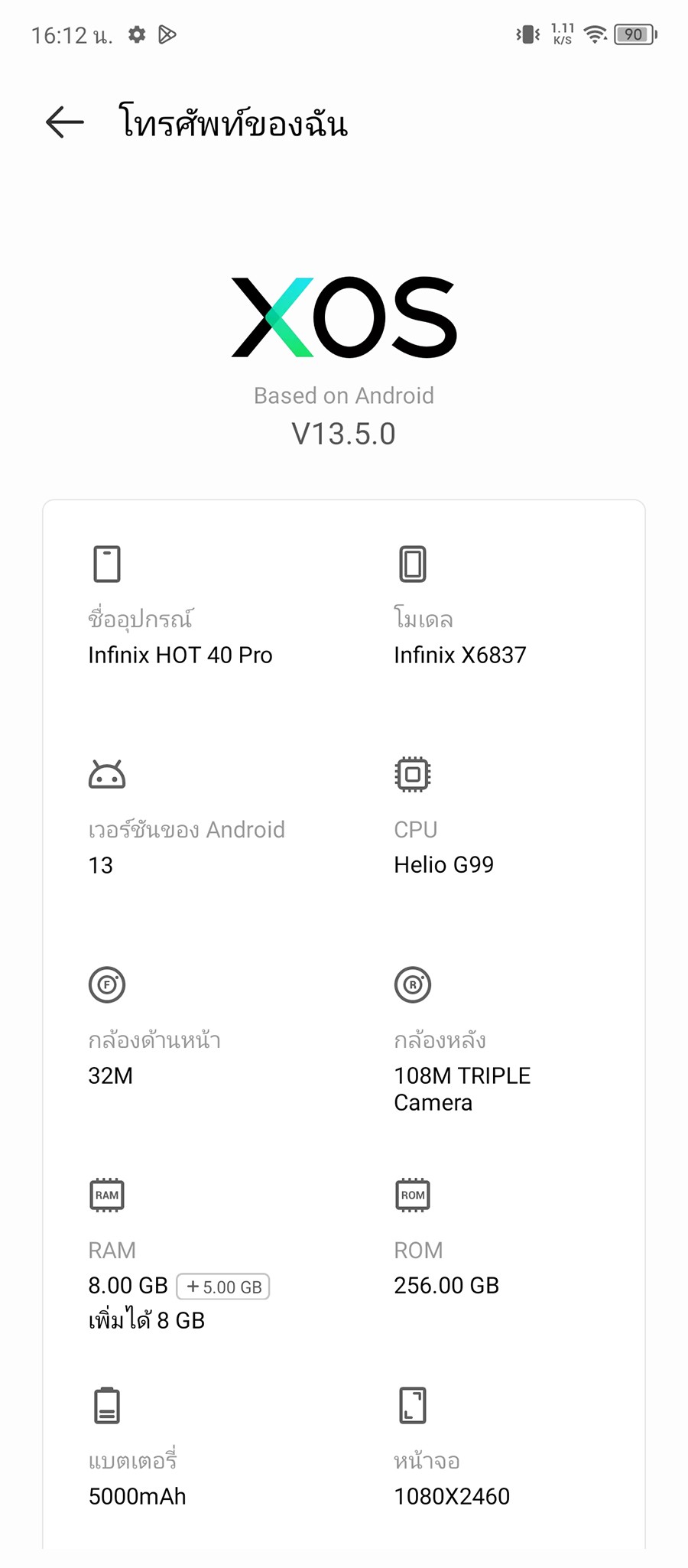
Task: Tap the RAM chip icon
Action: click(107, 1195)
